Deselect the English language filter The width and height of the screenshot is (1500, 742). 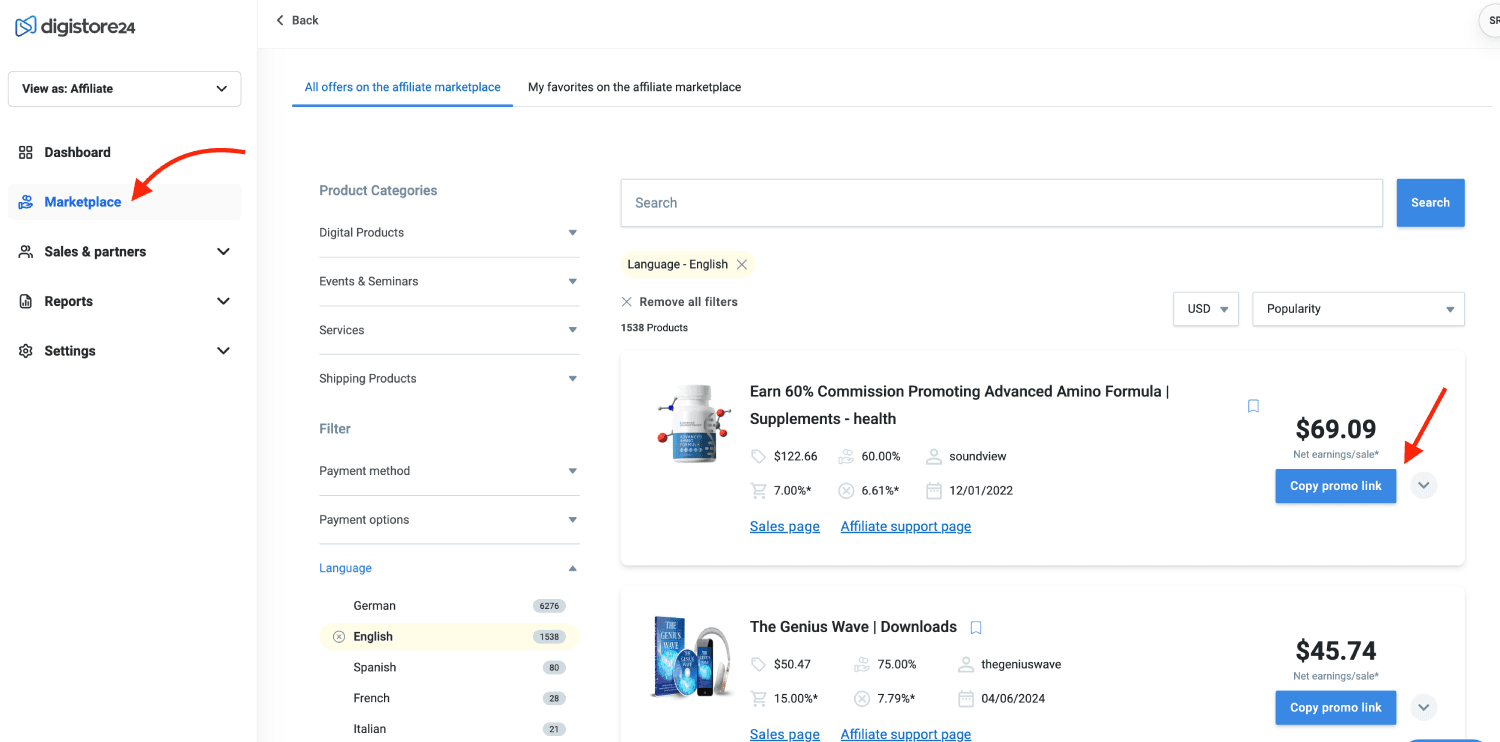point(339,637)
